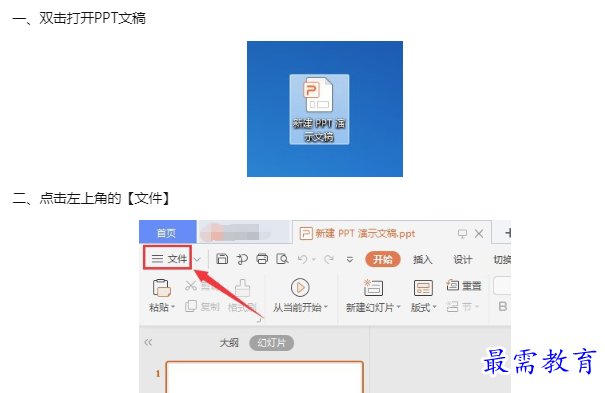Click the presentation display icon on document tab

[x=462, y=233]
